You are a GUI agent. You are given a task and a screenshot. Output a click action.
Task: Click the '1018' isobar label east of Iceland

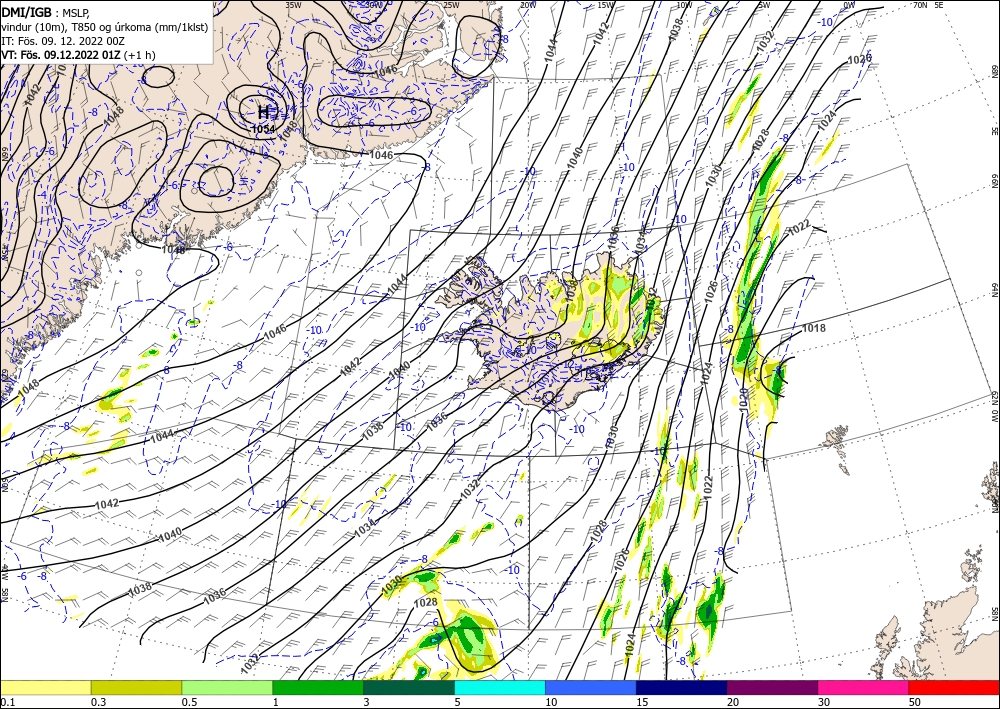(814, 328)
